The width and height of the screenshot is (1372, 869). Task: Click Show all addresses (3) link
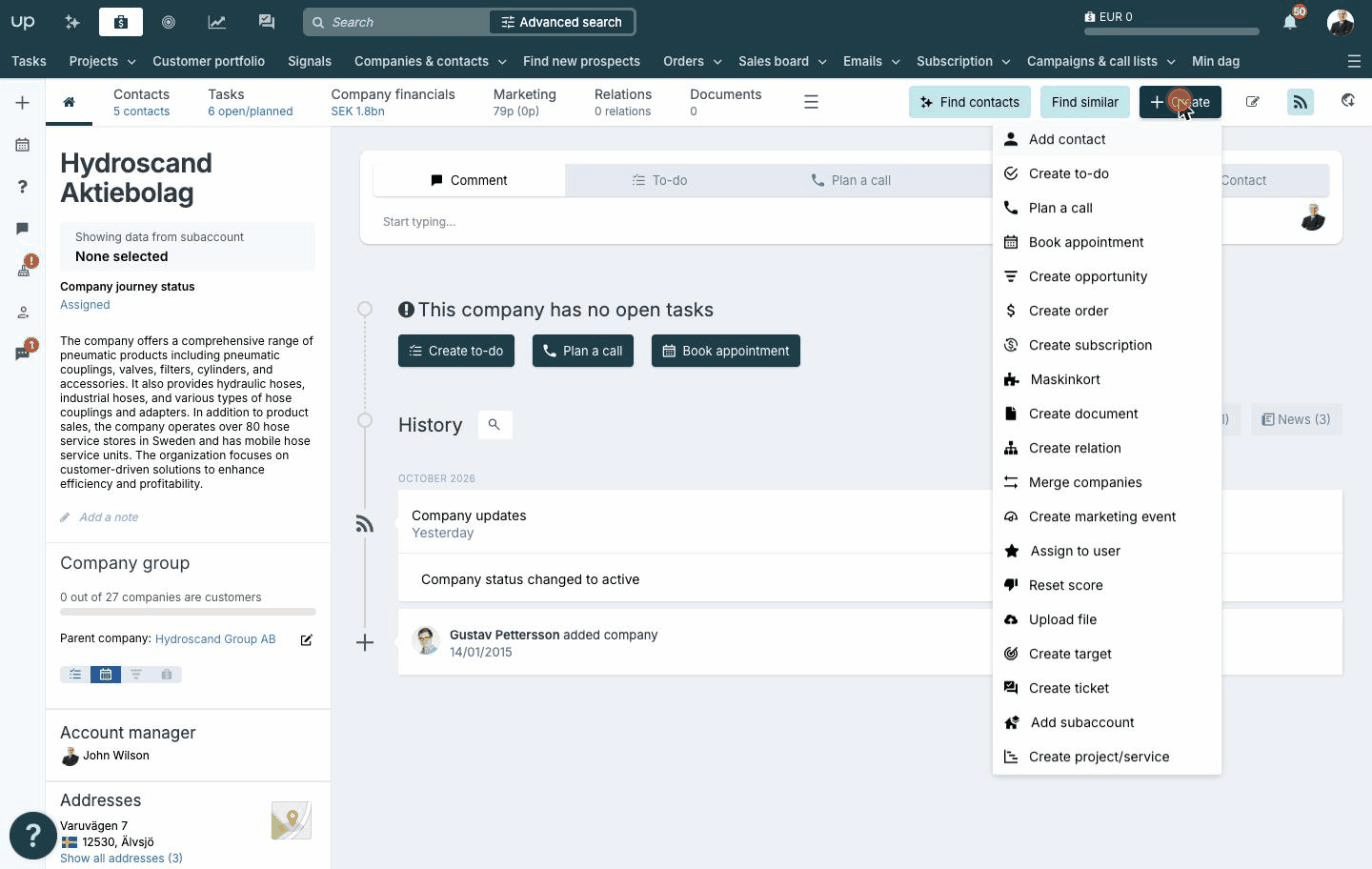click(x=121, y=858)
